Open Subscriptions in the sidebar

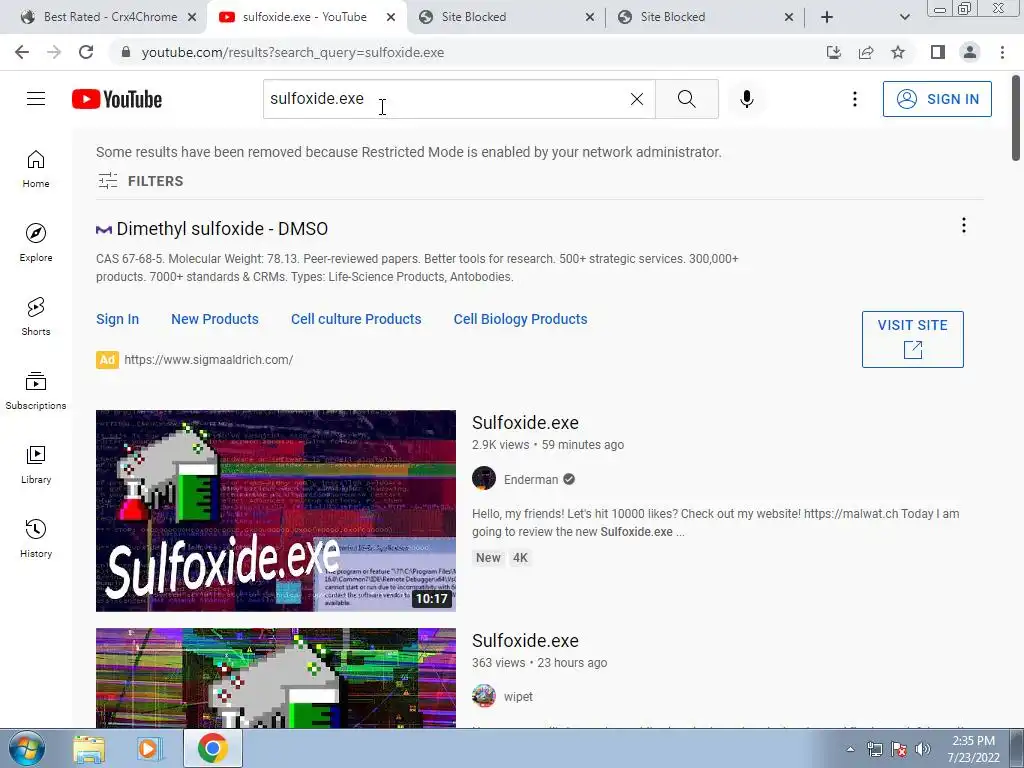pos(36,391)
